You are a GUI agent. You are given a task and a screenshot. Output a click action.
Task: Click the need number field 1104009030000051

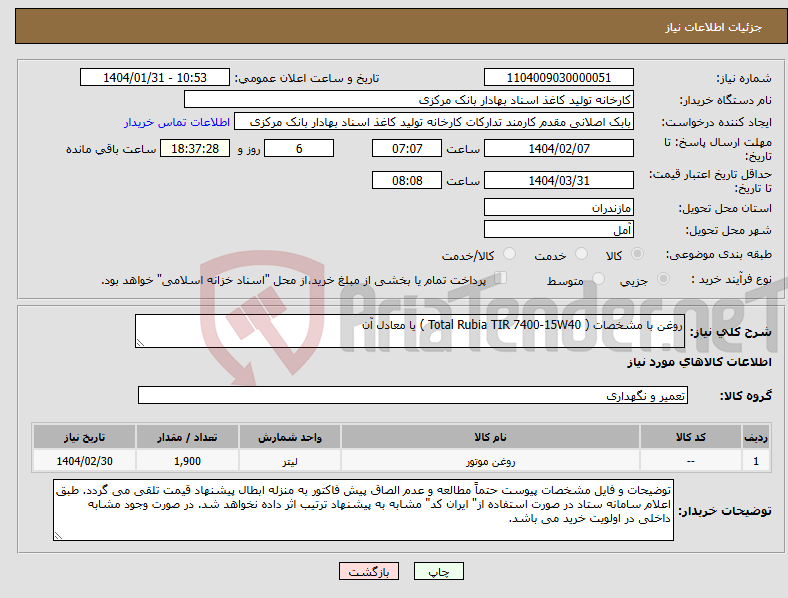coord(558,77)
